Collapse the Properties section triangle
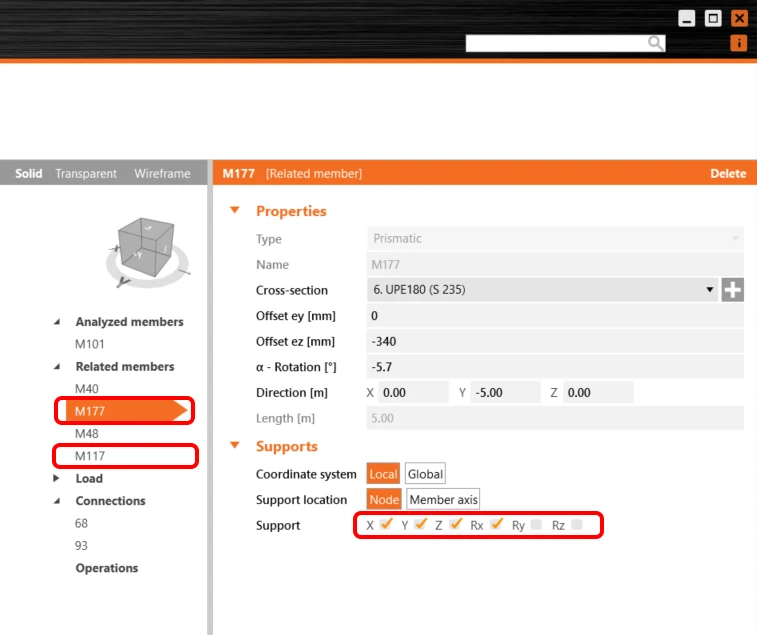Image resolution: width=757 pixels, height=635 pixels. pos(235,210)
